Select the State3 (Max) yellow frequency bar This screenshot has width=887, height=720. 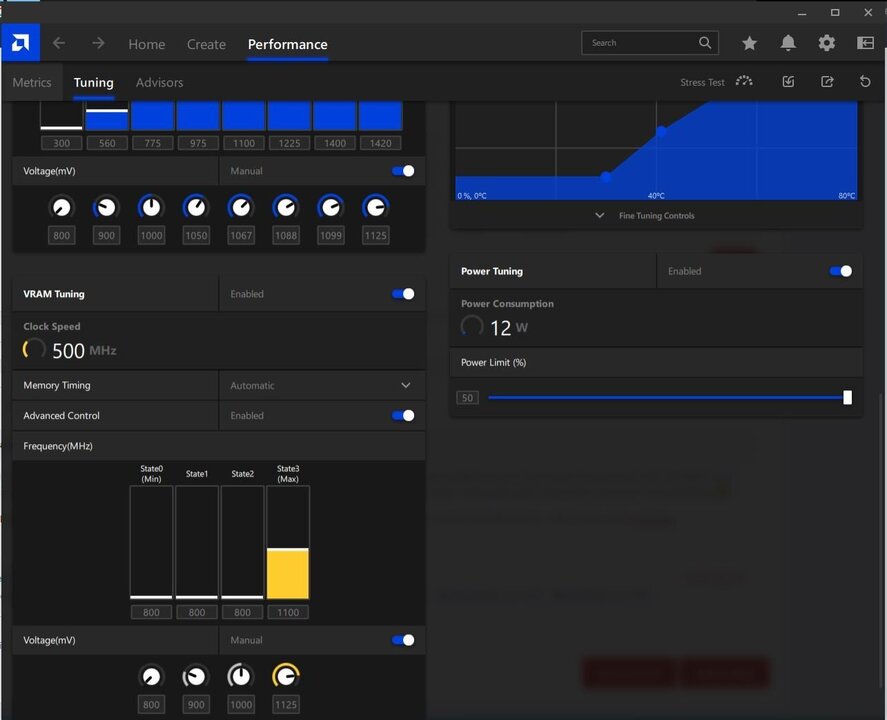[288, 573]
